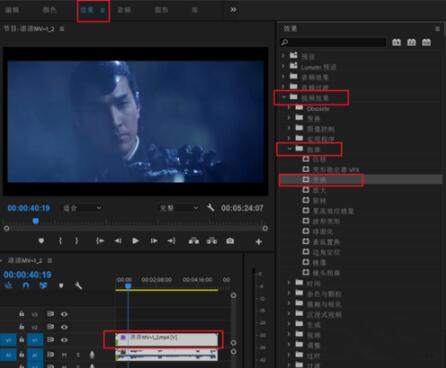Viewport: 446px width, 368px height.
Task: Hide V2 track output with eye icon
Action: tap(64, 327)
